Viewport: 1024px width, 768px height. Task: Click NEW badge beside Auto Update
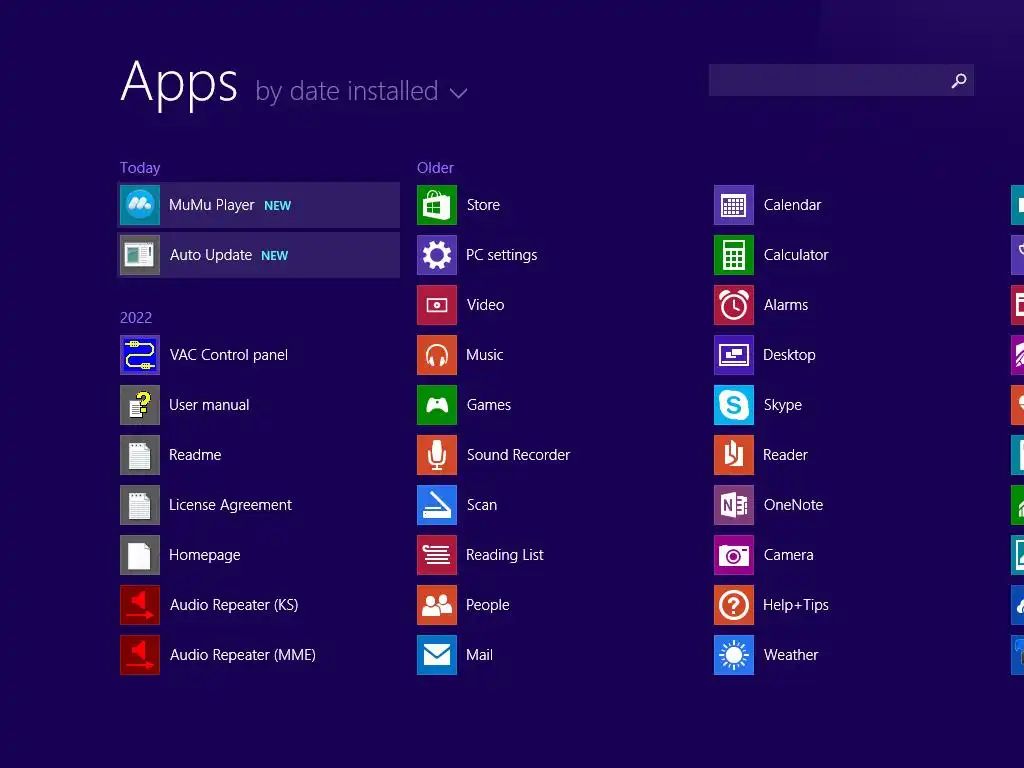click(274, 256)
